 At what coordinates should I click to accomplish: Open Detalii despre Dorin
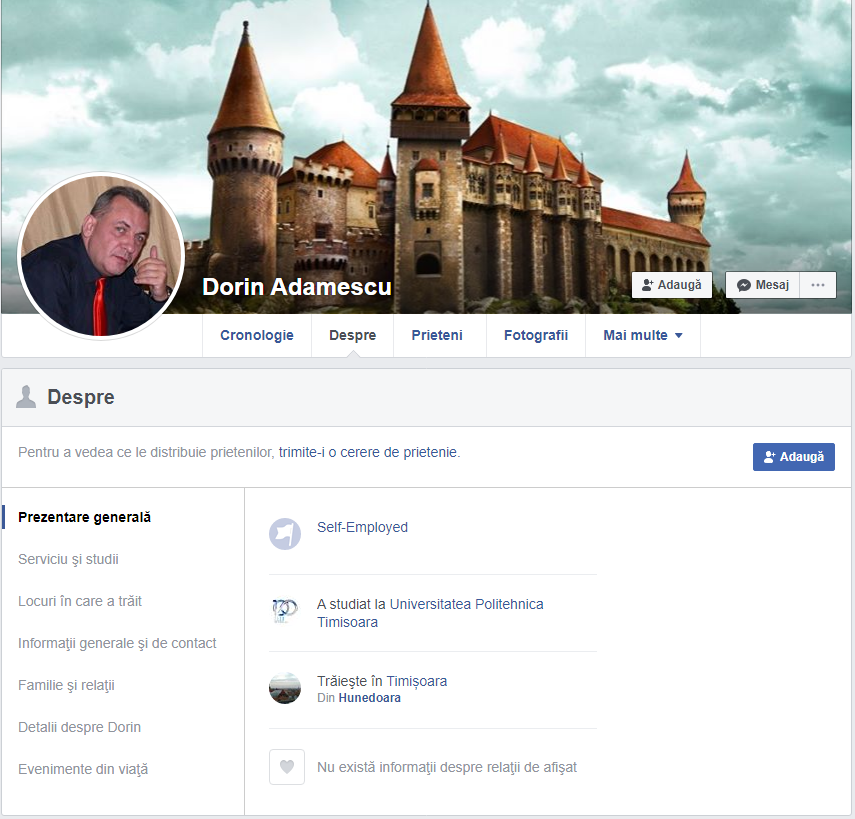click(79, 727)
